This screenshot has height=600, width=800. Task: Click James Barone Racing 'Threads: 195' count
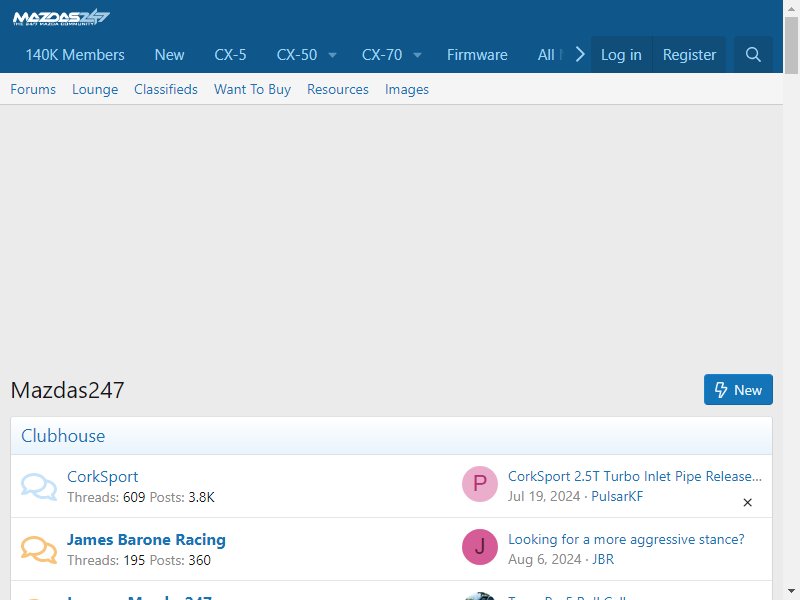(106, 561)
